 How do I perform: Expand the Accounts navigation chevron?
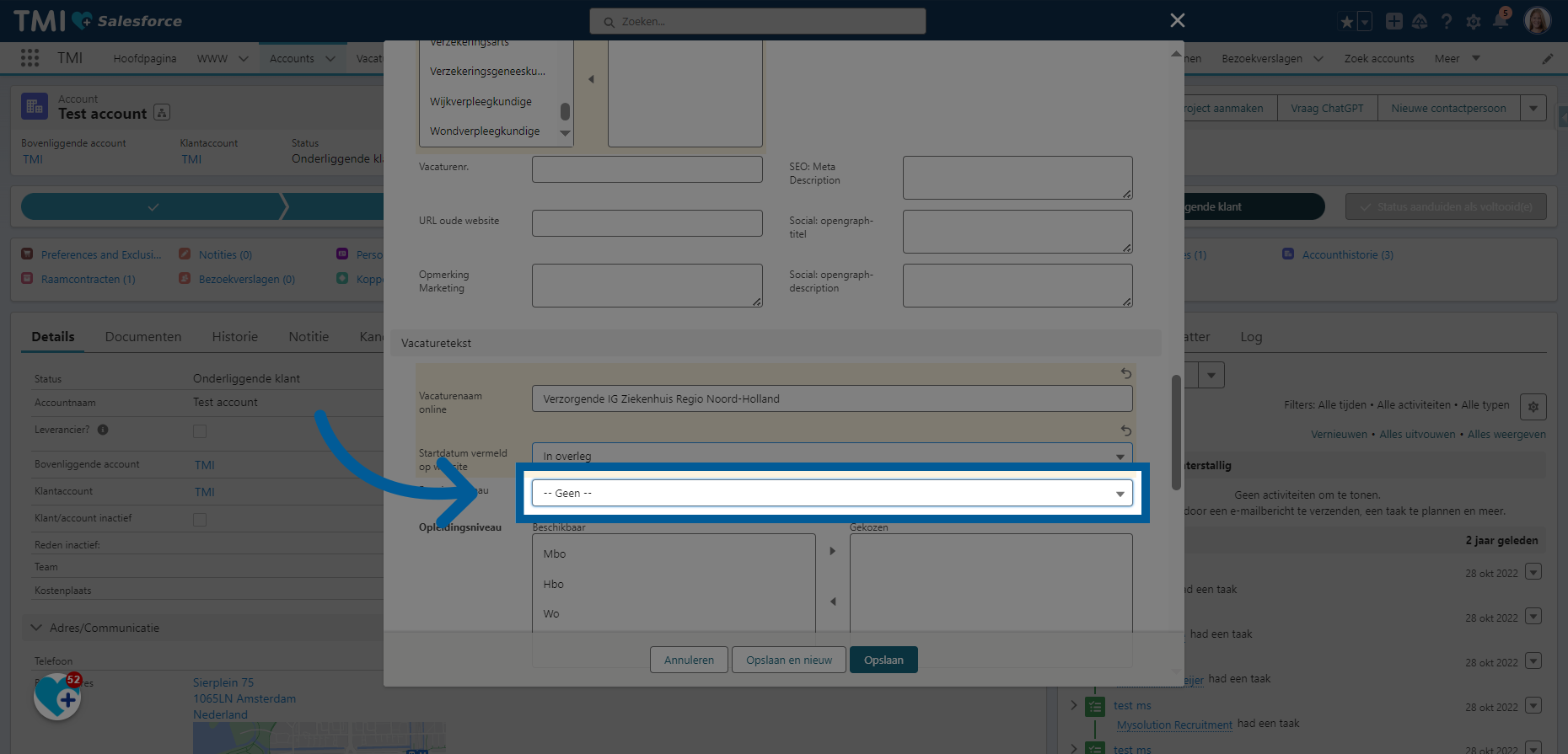(x=330, y=58)
